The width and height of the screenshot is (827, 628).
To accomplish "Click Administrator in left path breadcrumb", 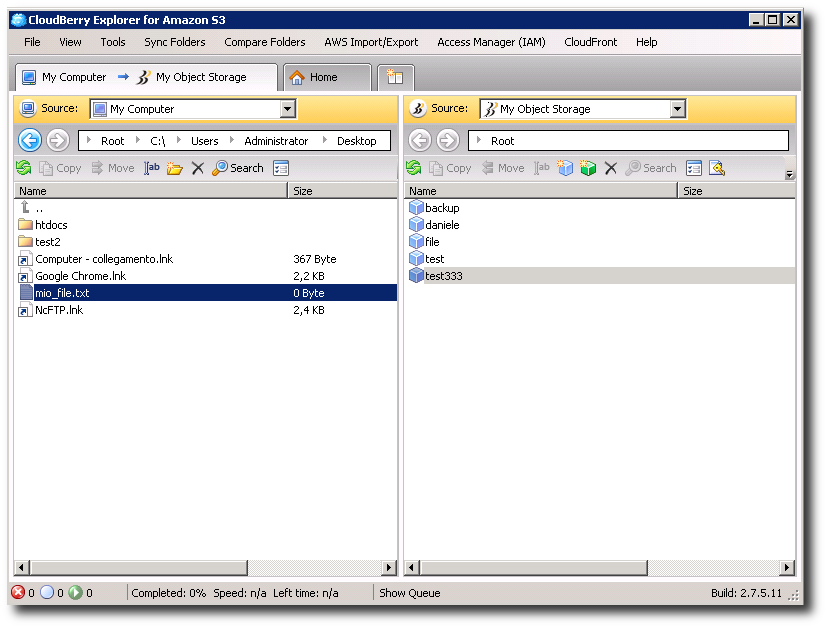I will click(276, 141).
